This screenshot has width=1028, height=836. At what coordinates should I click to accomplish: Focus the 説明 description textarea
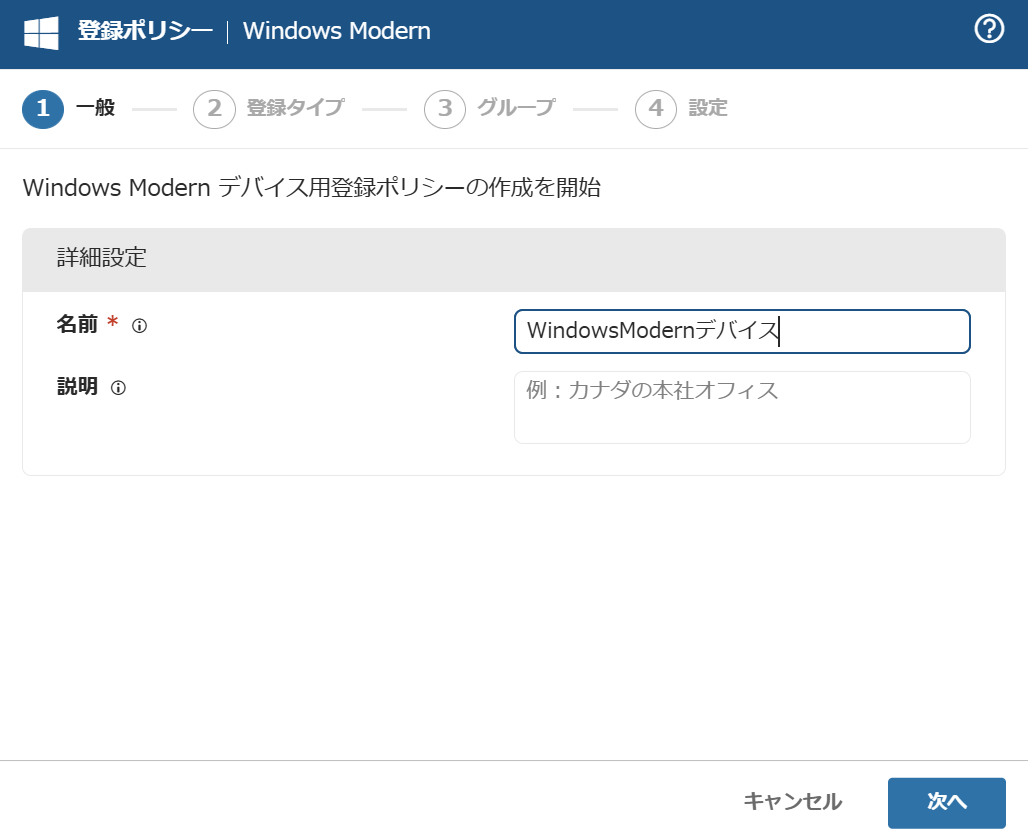(742, 407)
